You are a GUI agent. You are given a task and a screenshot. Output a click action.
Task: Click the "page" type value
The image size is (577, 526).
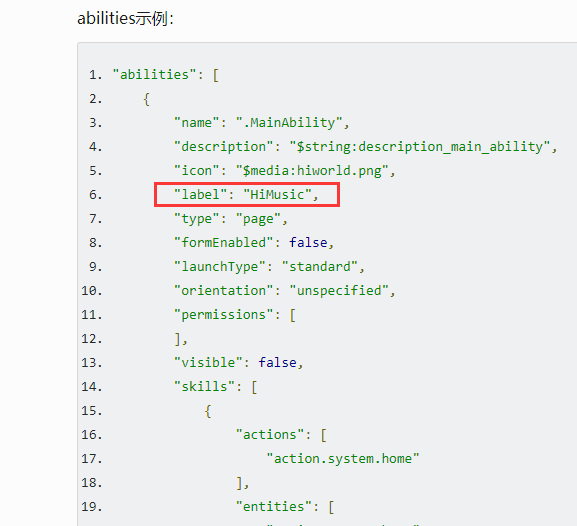tap(258, 219)
